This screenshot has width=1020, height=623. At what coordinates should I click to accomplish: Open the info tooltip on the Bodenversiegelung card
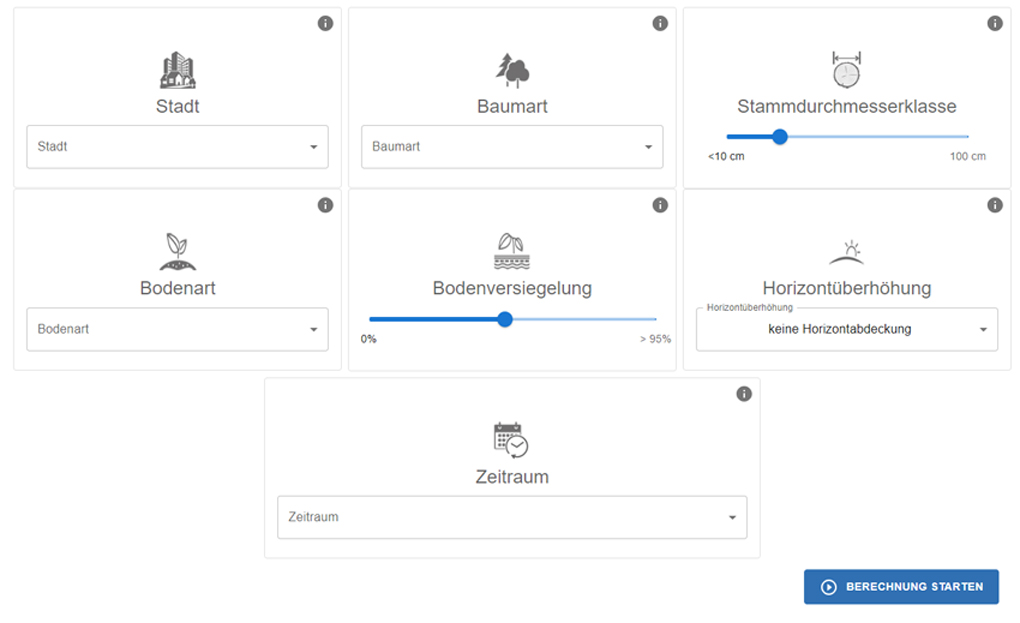point(659,205)
